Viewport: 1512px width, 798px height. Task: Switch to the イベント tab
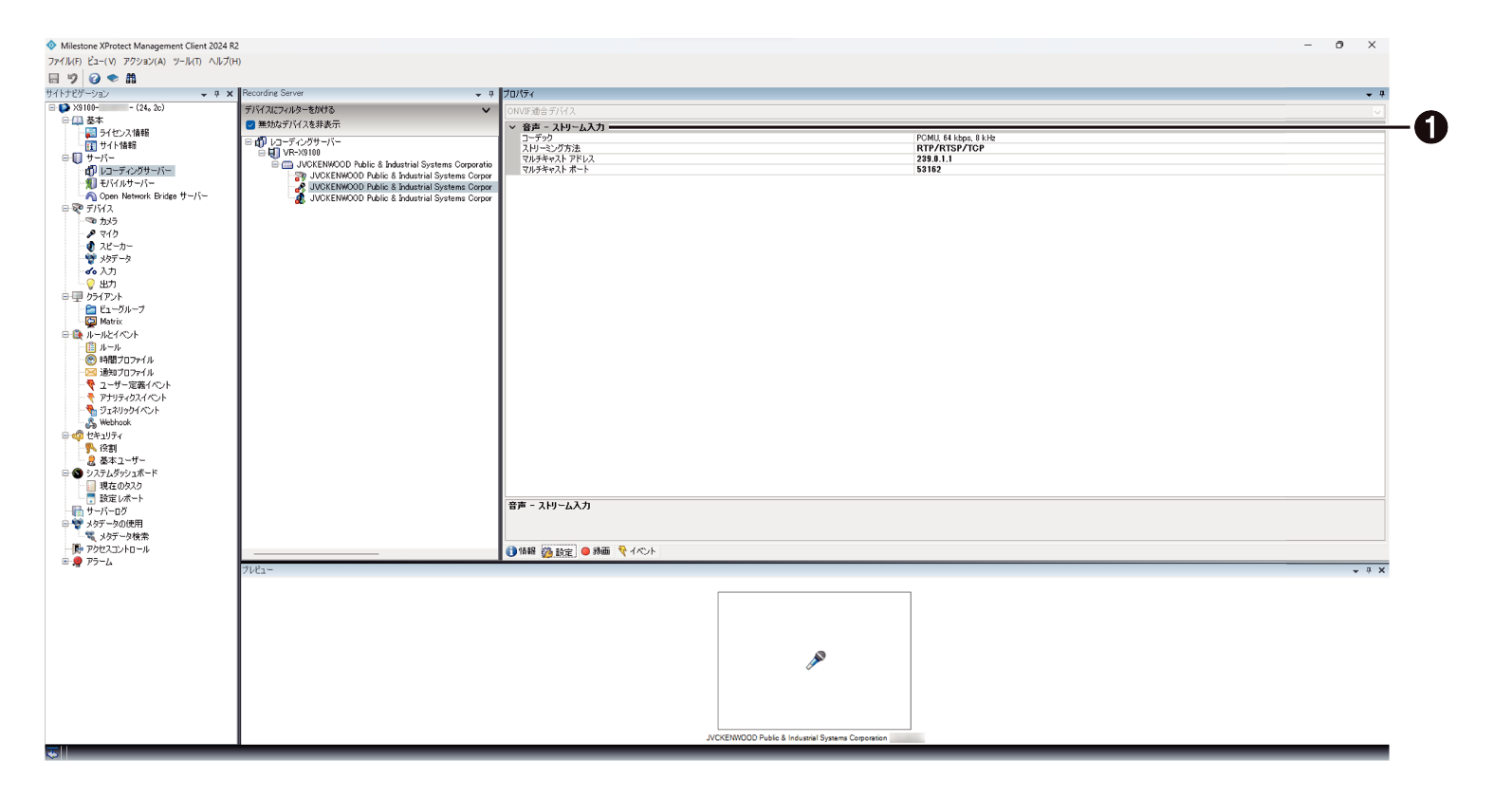tap(636, 551)
